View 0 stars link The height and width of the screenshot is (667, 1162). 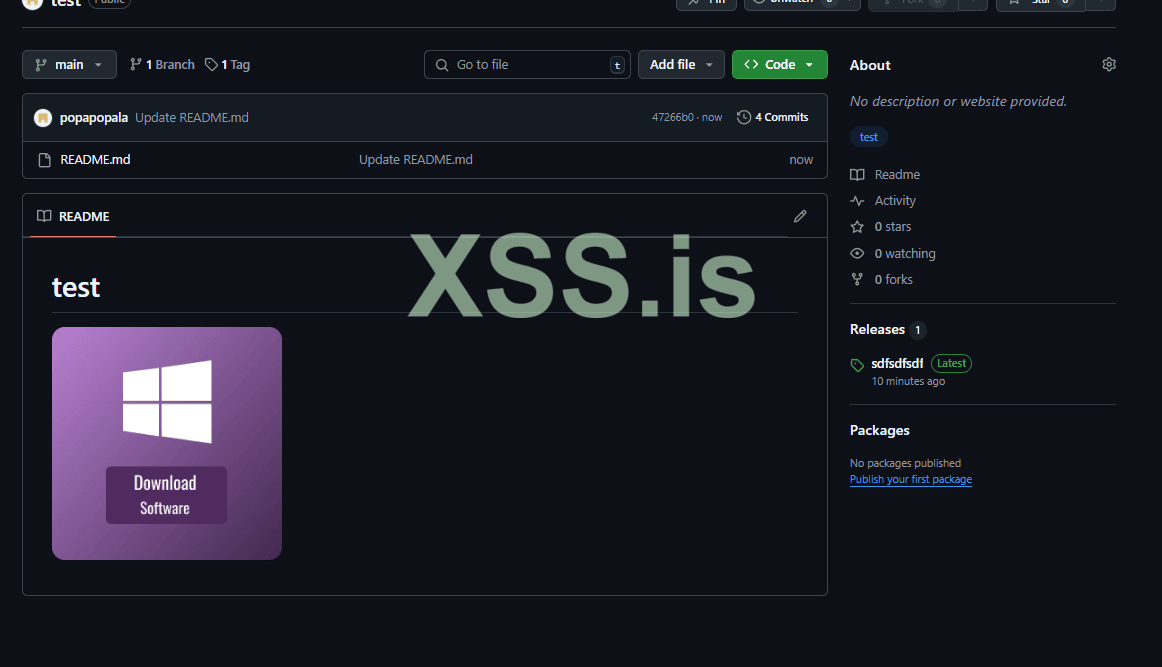[892, 227]
